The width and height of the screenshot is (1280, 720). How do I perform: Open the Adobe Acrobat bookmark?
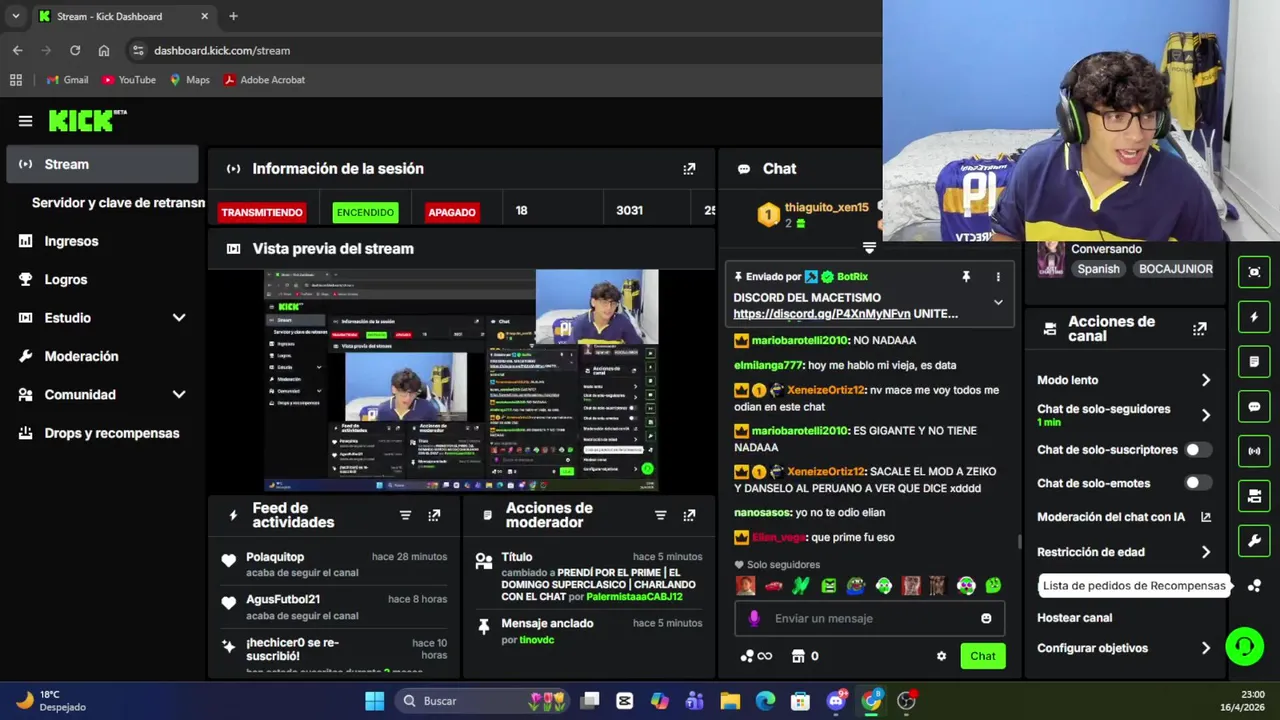click(x=264, y=80)
